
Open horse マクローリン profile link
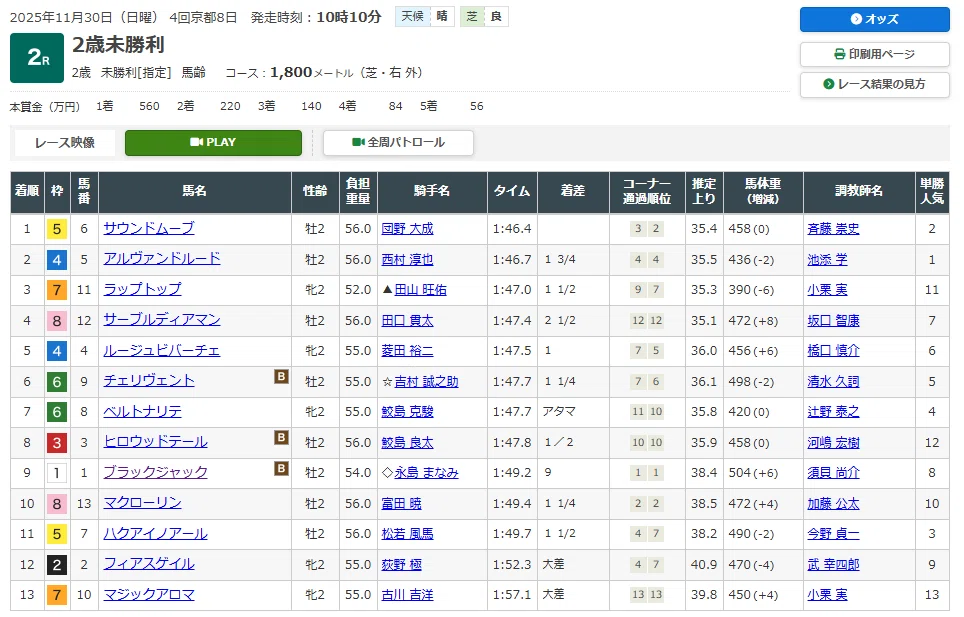(x=143, y=503)
